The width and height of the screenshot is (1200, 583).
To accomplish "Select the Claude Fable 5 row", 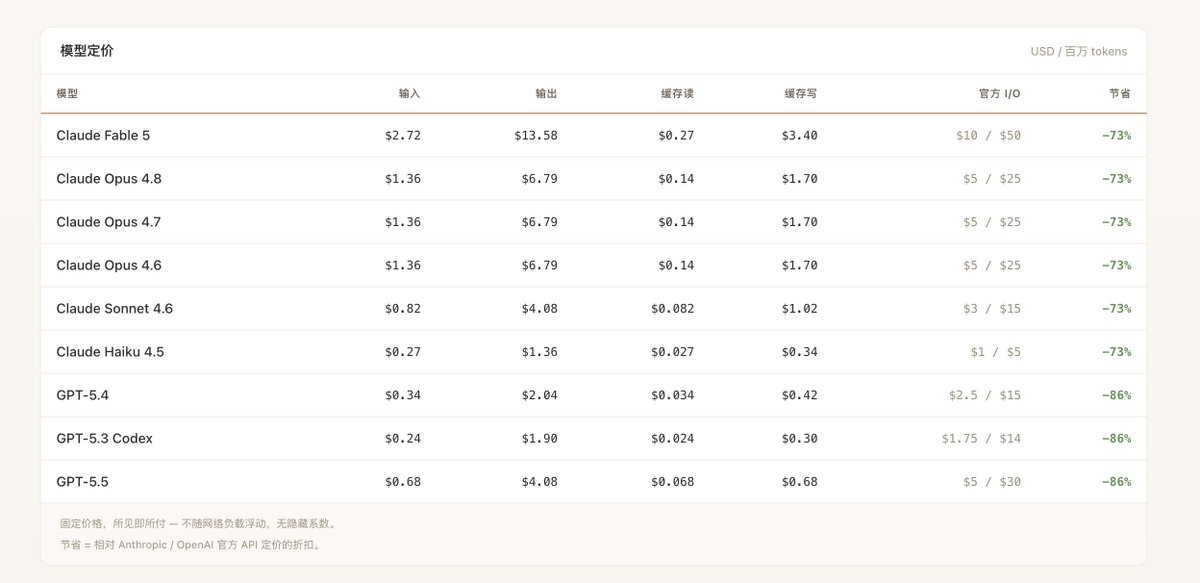I will coord(594,135).
